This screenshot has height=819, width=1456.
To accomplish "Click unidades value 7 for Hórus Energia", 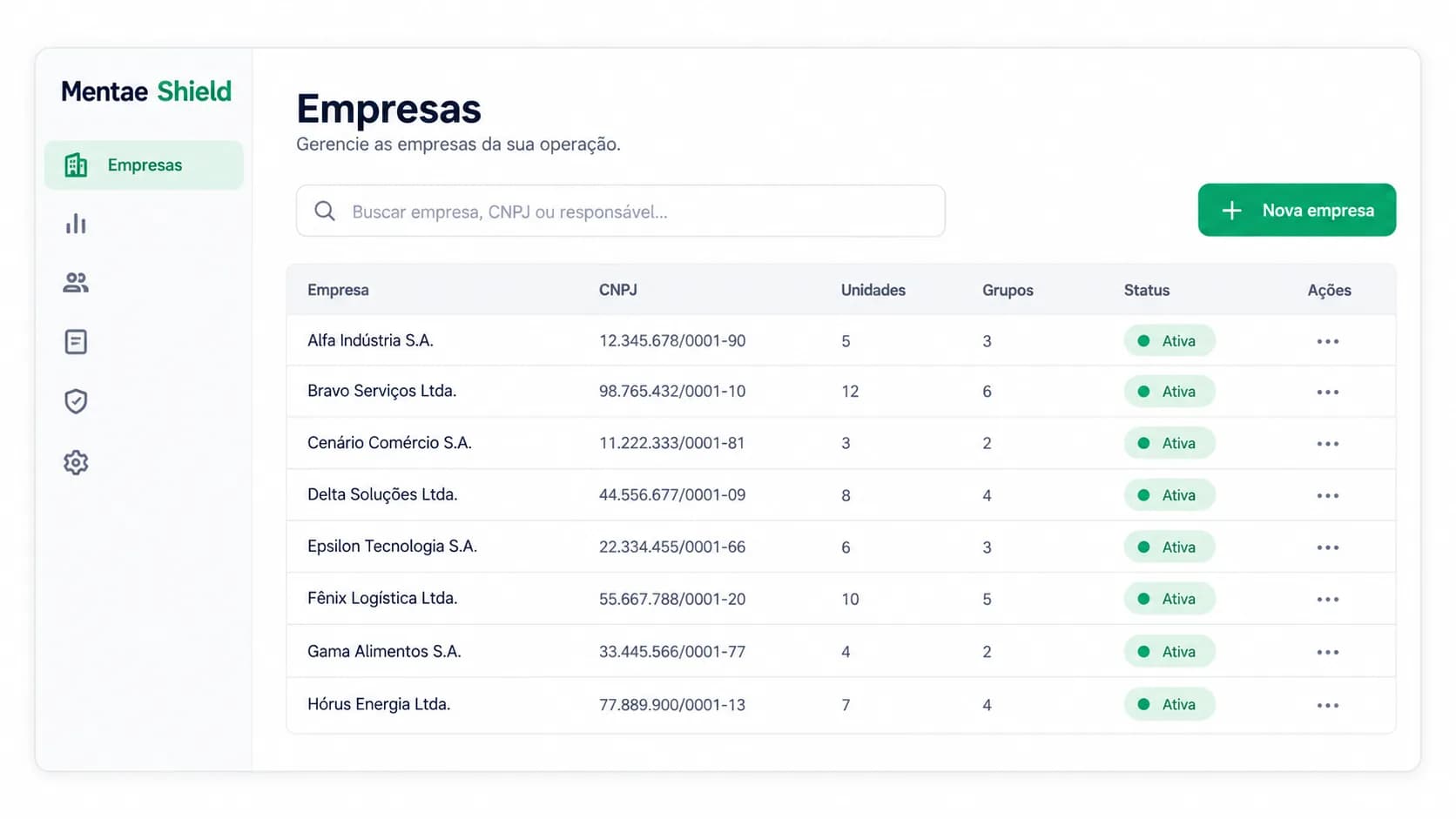I will click(846, 705).
